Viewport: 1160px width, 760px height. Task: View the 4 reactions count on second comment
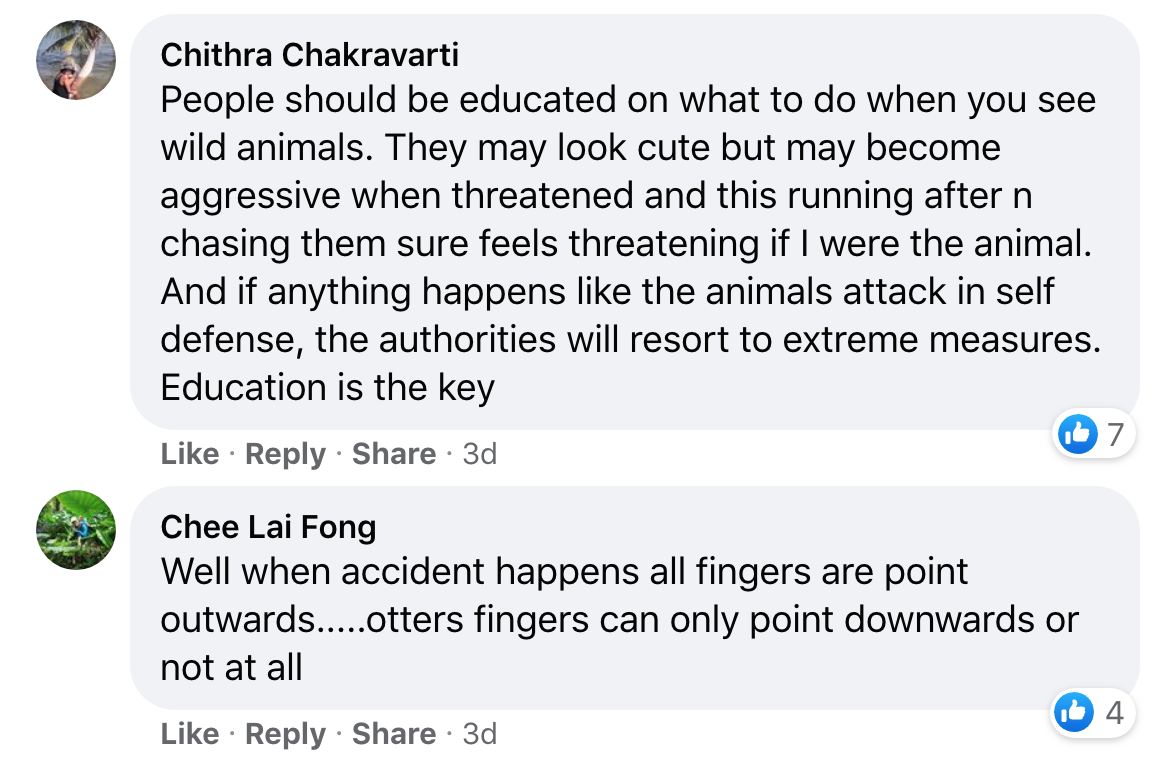[x=1115, y=713]
